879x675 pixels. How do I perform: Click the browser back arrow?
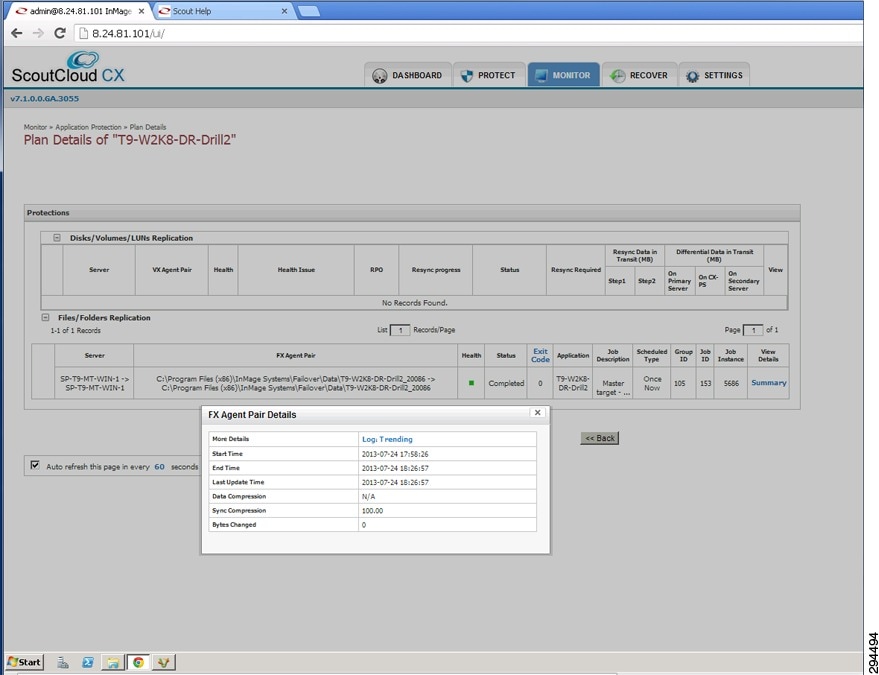point(16,33)
